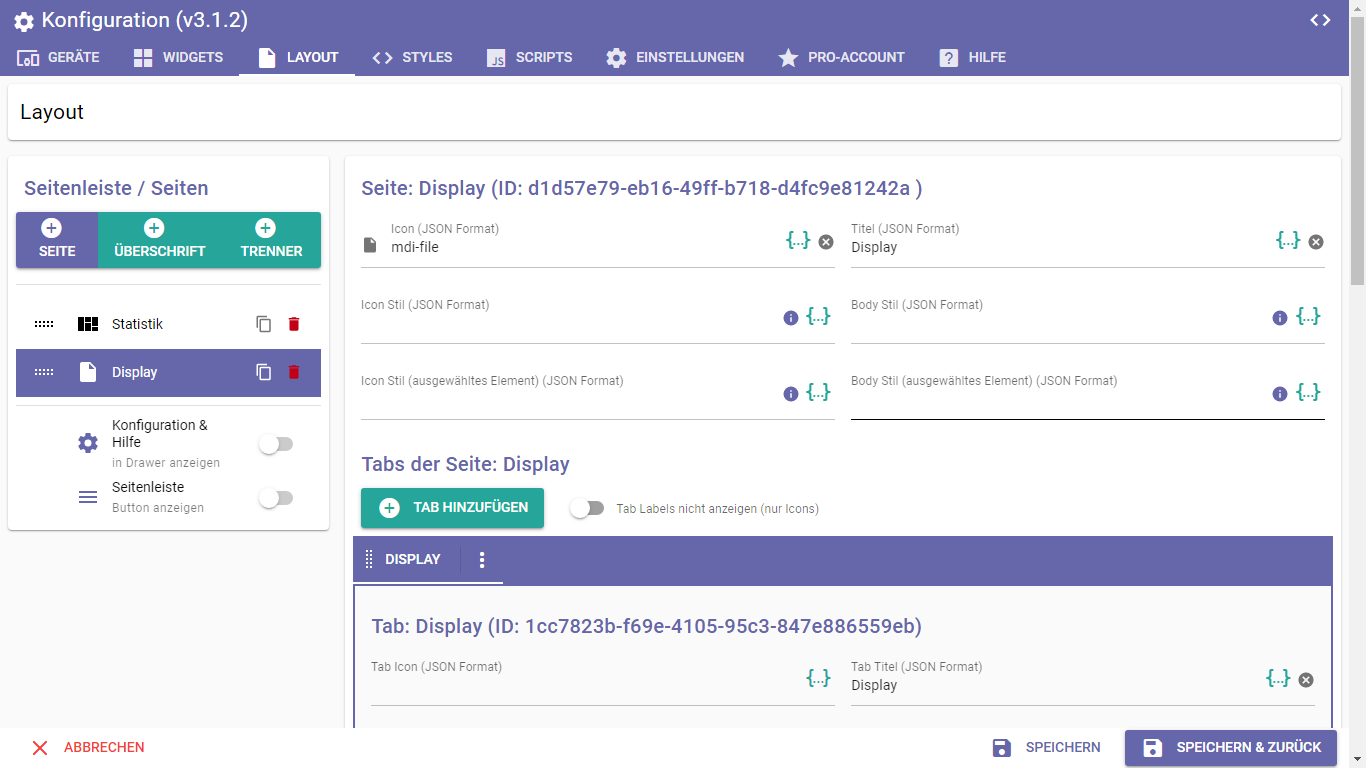Open JSON editor for Icon Stil ausgewähltes Element
Viewport: 1366px width, 768px height.
pos(819,392)
